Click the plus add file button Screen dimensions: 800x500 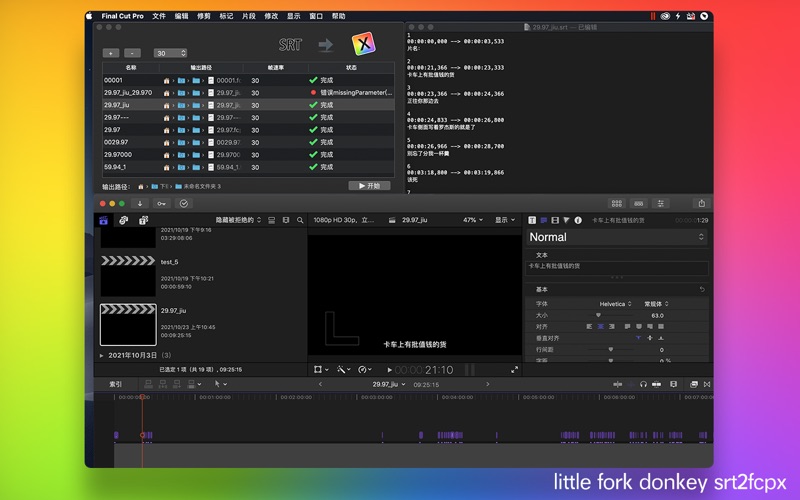pyautogui.click(x=110, y=53)
